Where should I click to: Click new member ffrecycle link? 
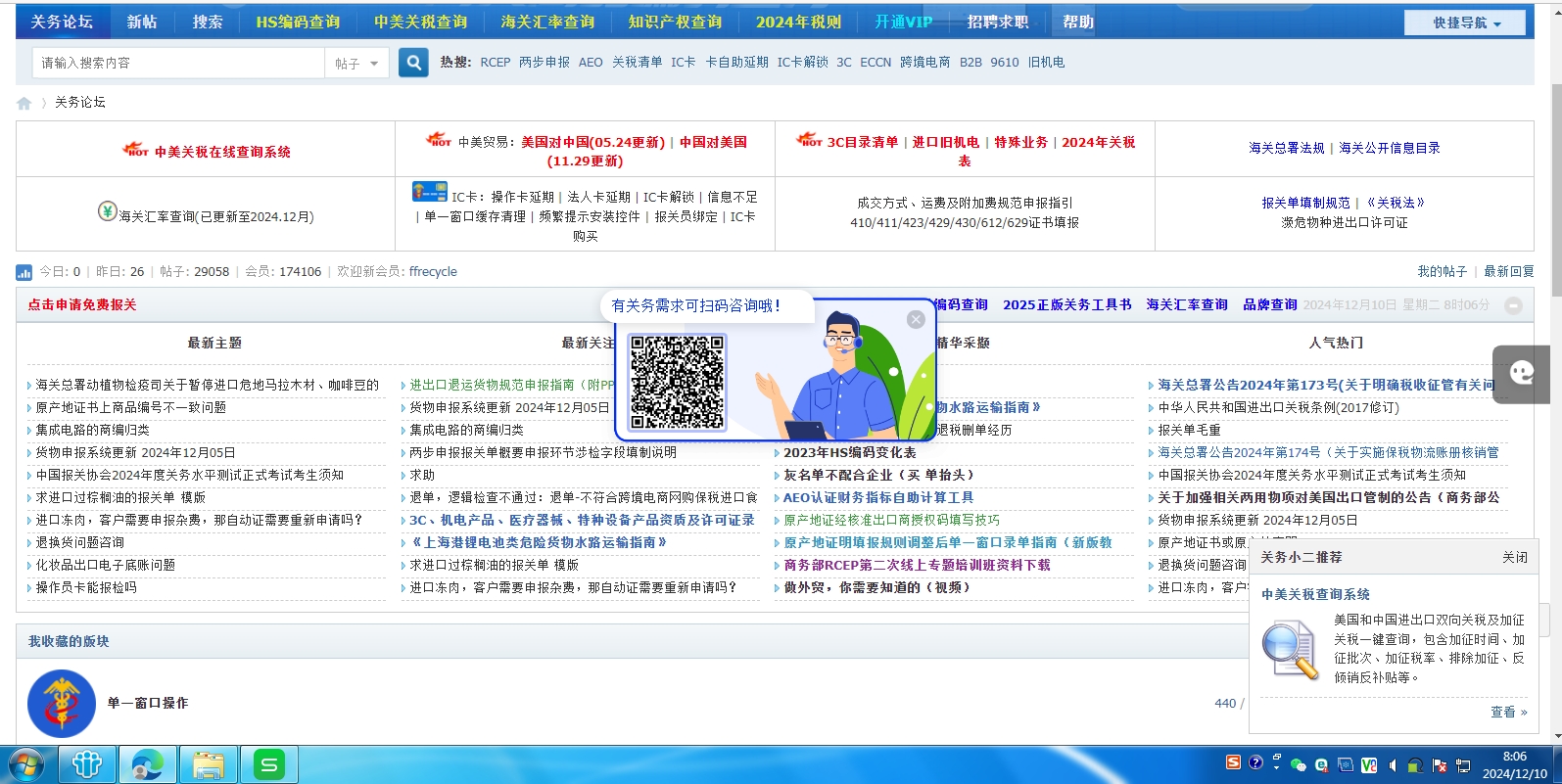[x=433, y=272]
